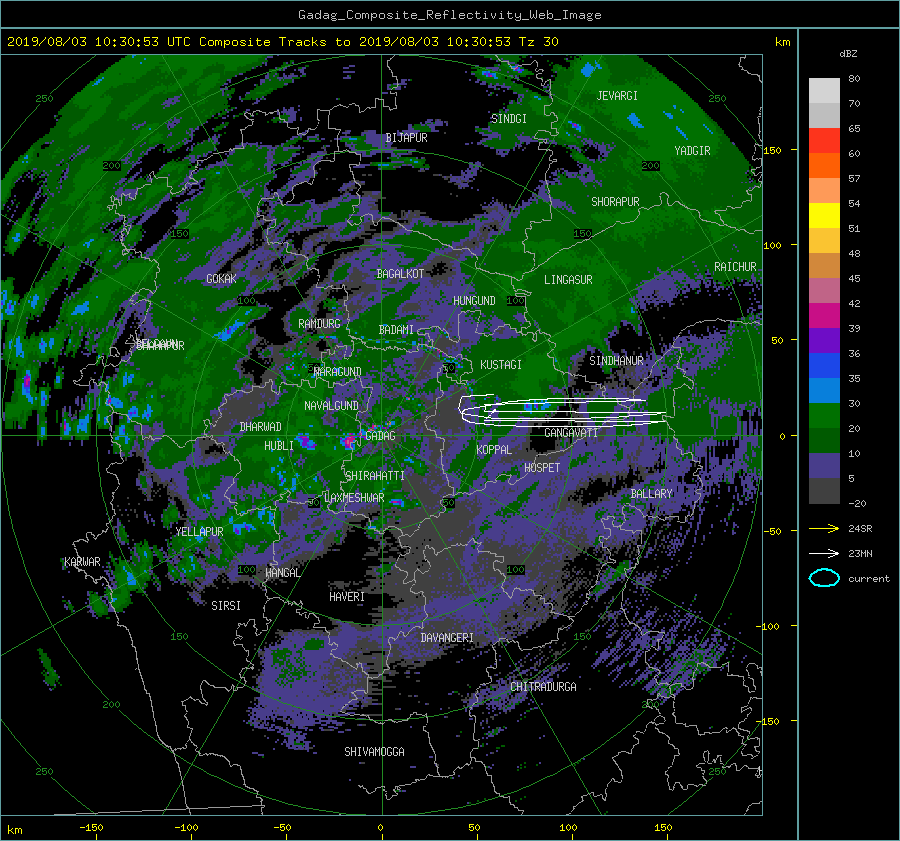Image resolution: width=900 pixels, height=841 pixels.
Task: Click the KUSTAGI city label
Action: pyautogui.click(x=501, y=365)
